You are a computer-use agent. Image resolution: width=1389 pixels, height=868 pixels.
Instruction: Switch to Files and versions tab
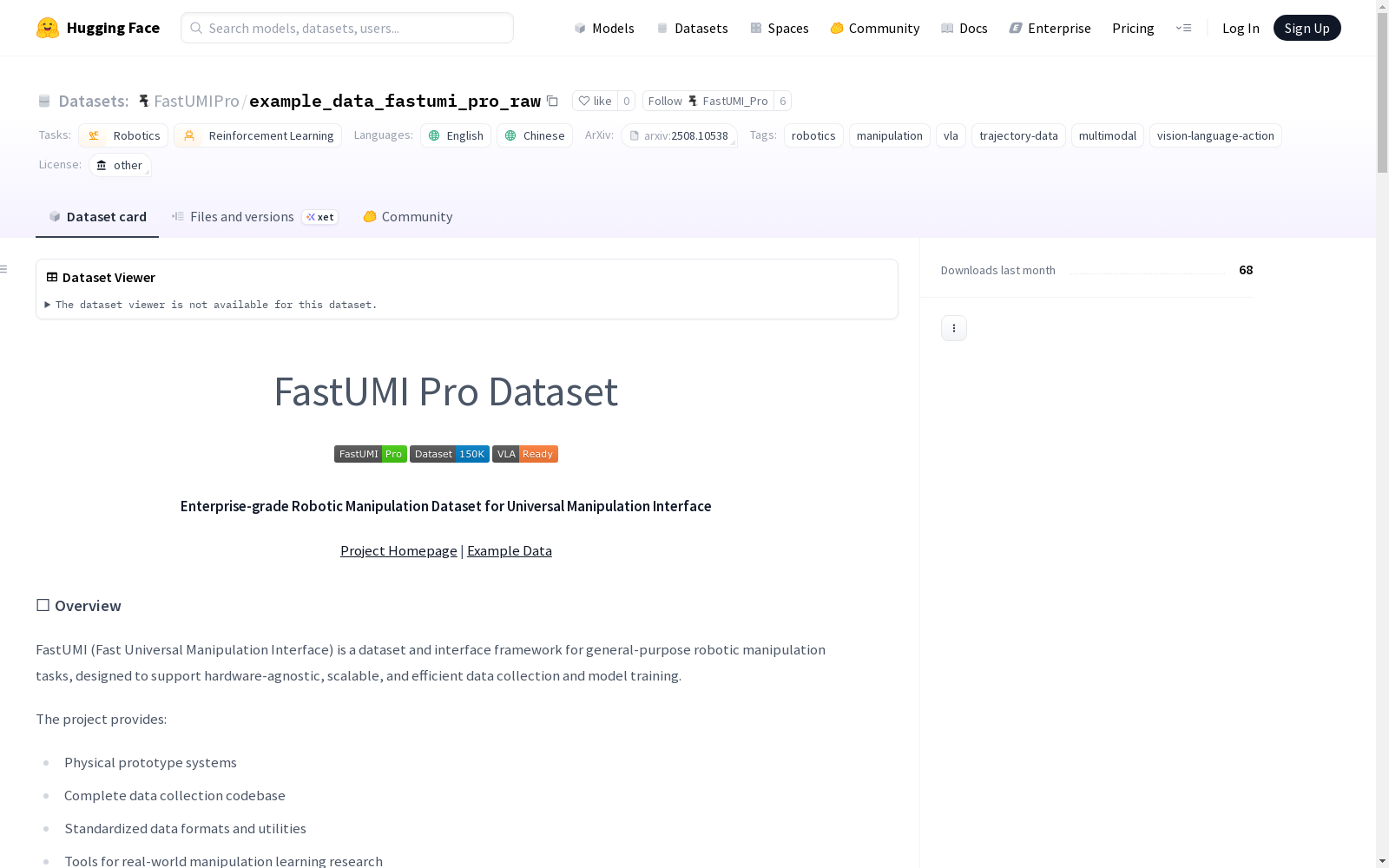[254, 217]
